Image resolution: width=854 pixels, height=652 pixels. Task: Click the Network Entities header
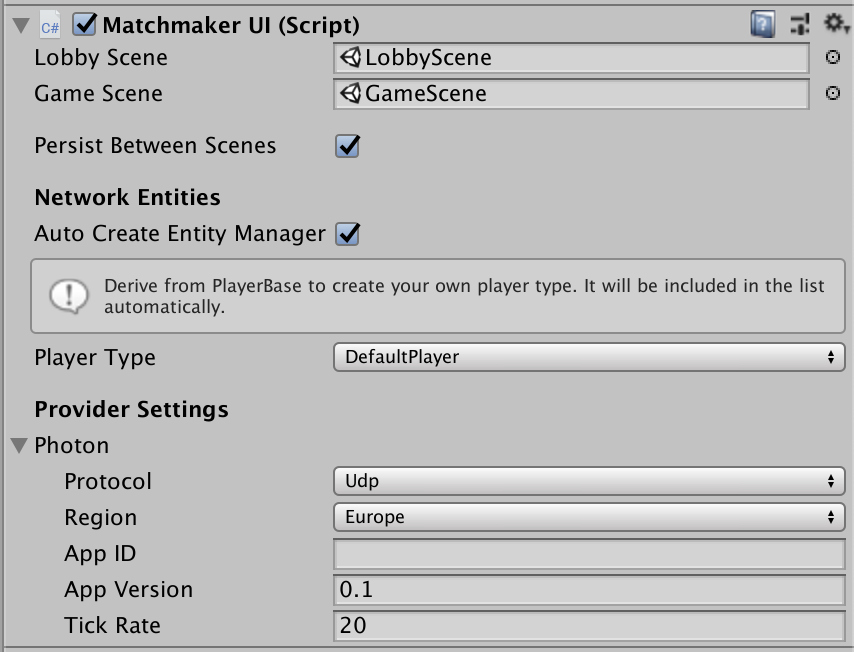127,197
